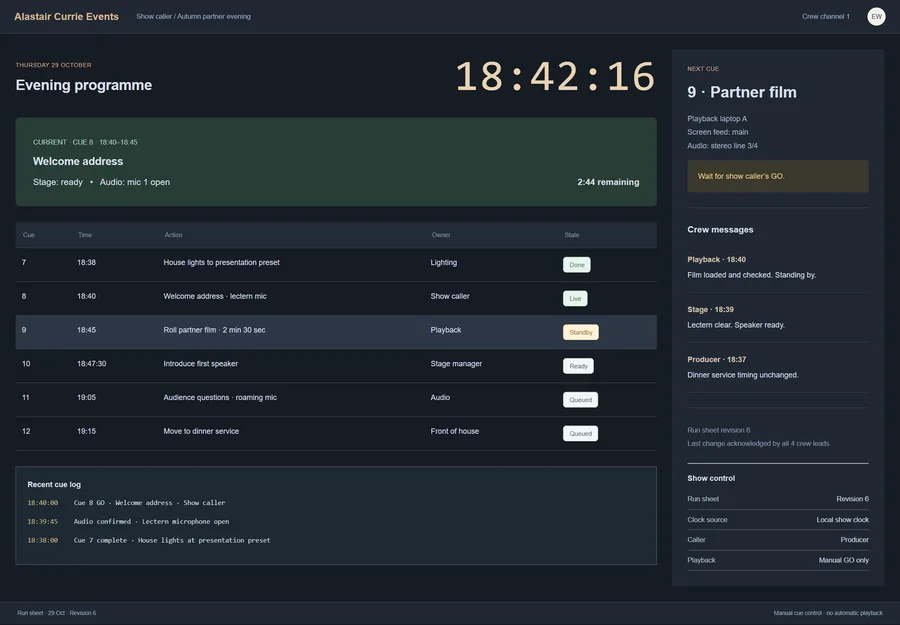The image size is (900, 625).
Task: Click the 18:42:16 show clock
Action: (x=555, y=76)
